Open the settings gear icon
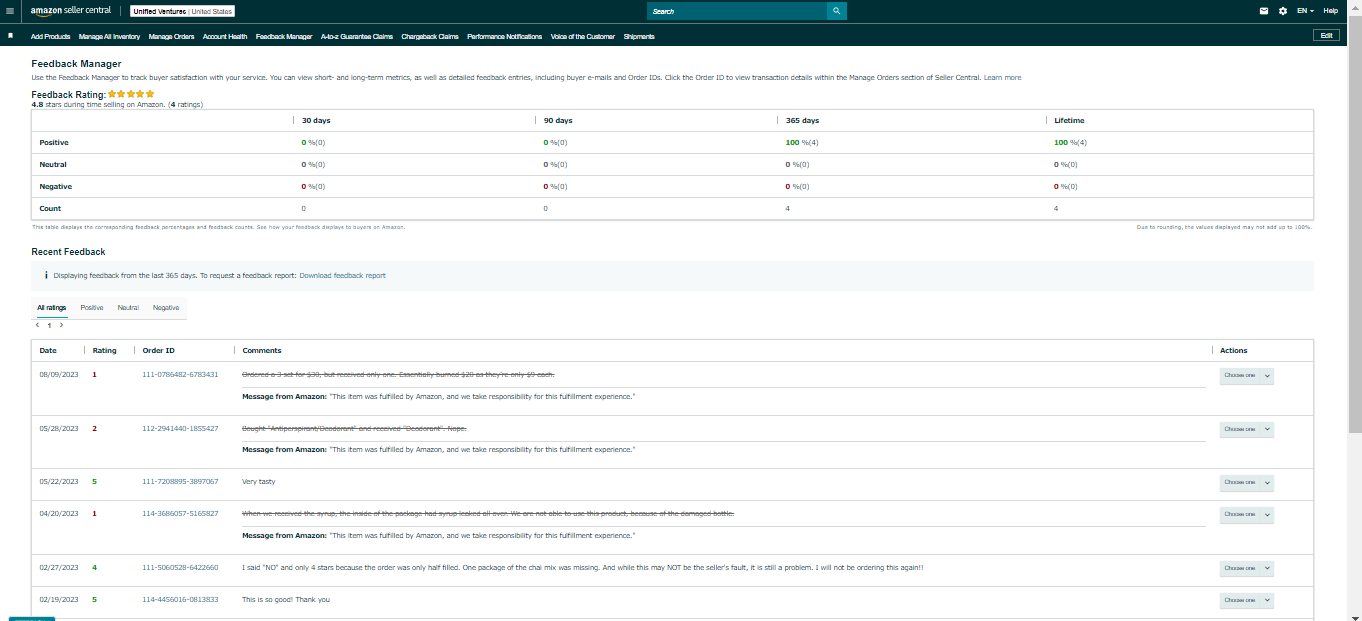 pos(1283,11)
